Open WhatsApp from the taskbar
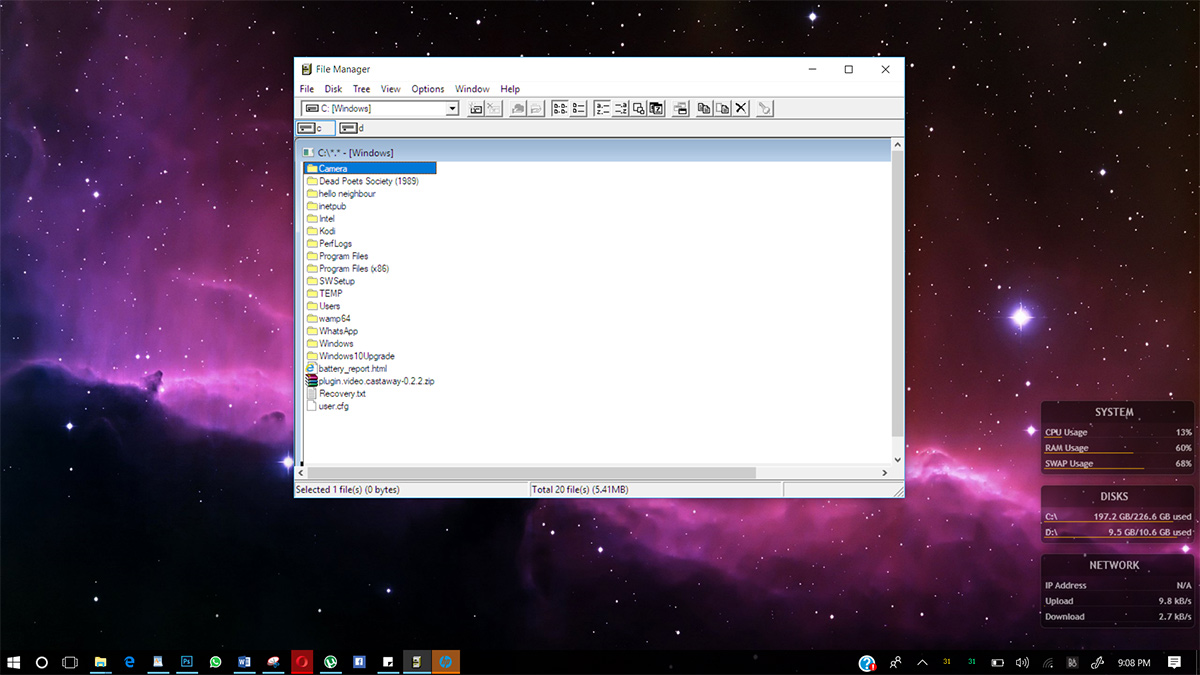The width and height of the screenshot is (1200, 675). point(214,661)
